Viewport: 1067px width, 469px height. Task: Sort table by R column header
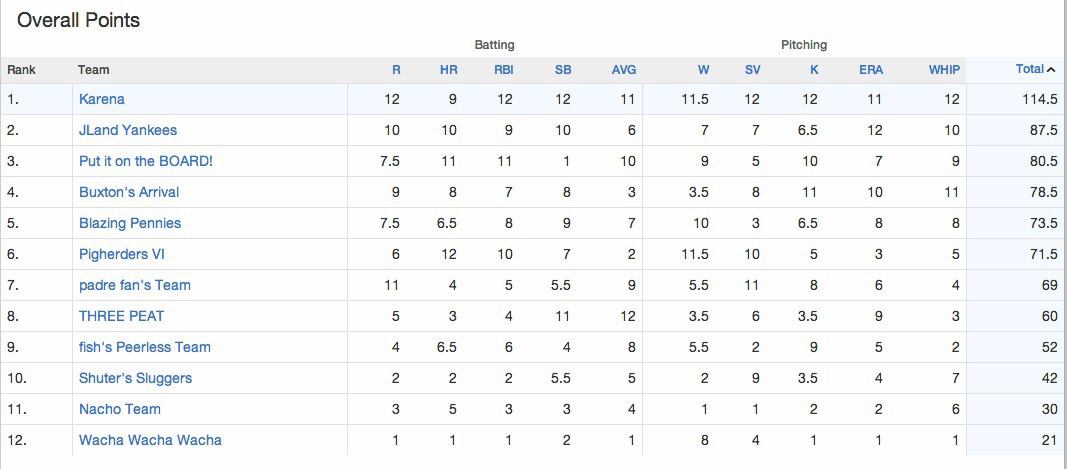click(x=396, y=70)
